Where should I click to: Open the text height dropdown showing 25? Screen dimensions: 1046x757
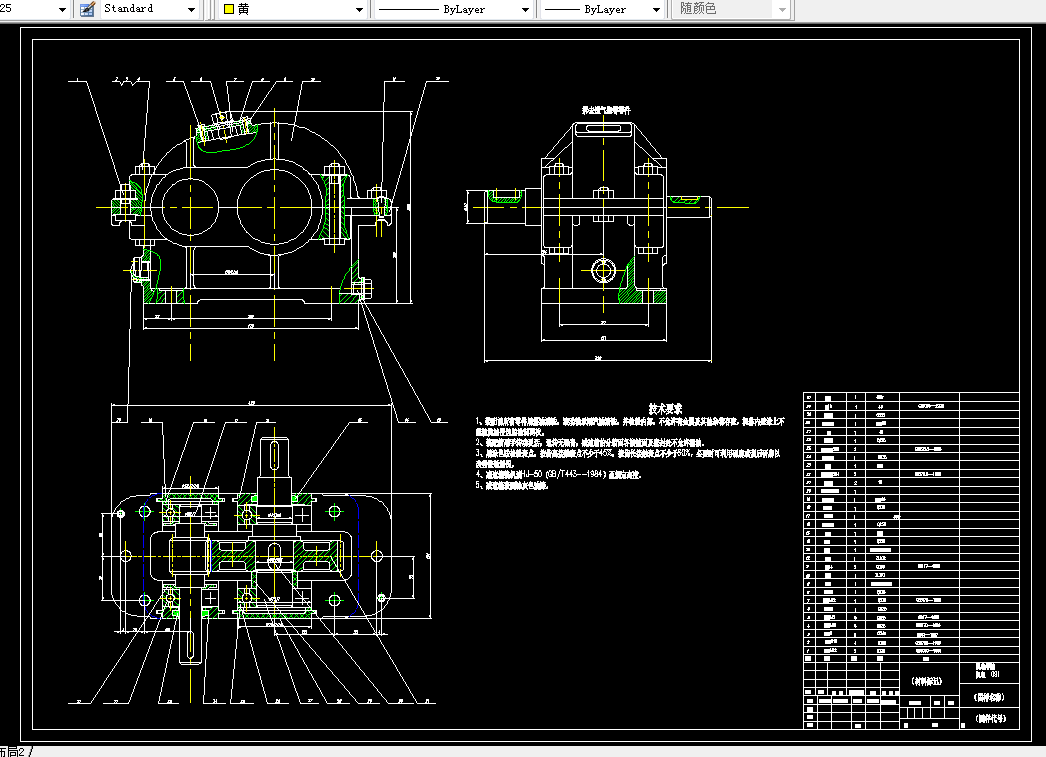61,9
